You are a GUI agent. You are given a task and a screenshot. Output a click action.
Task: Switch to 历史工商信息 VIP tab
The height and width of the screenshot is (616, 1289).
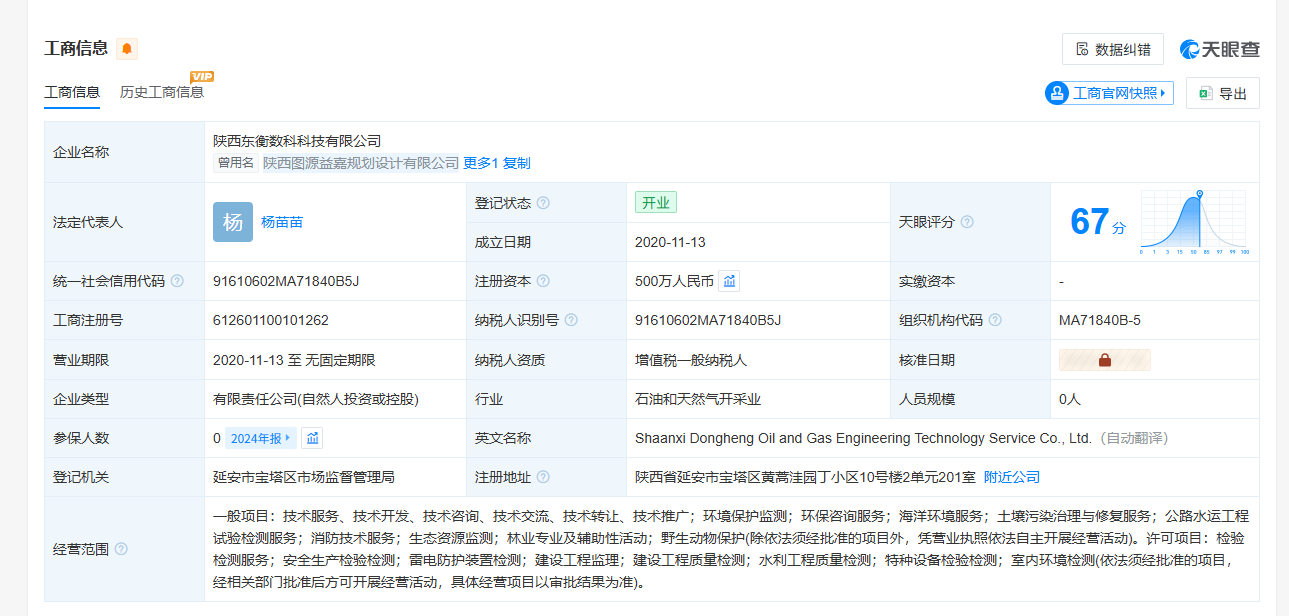click(162, 92)
